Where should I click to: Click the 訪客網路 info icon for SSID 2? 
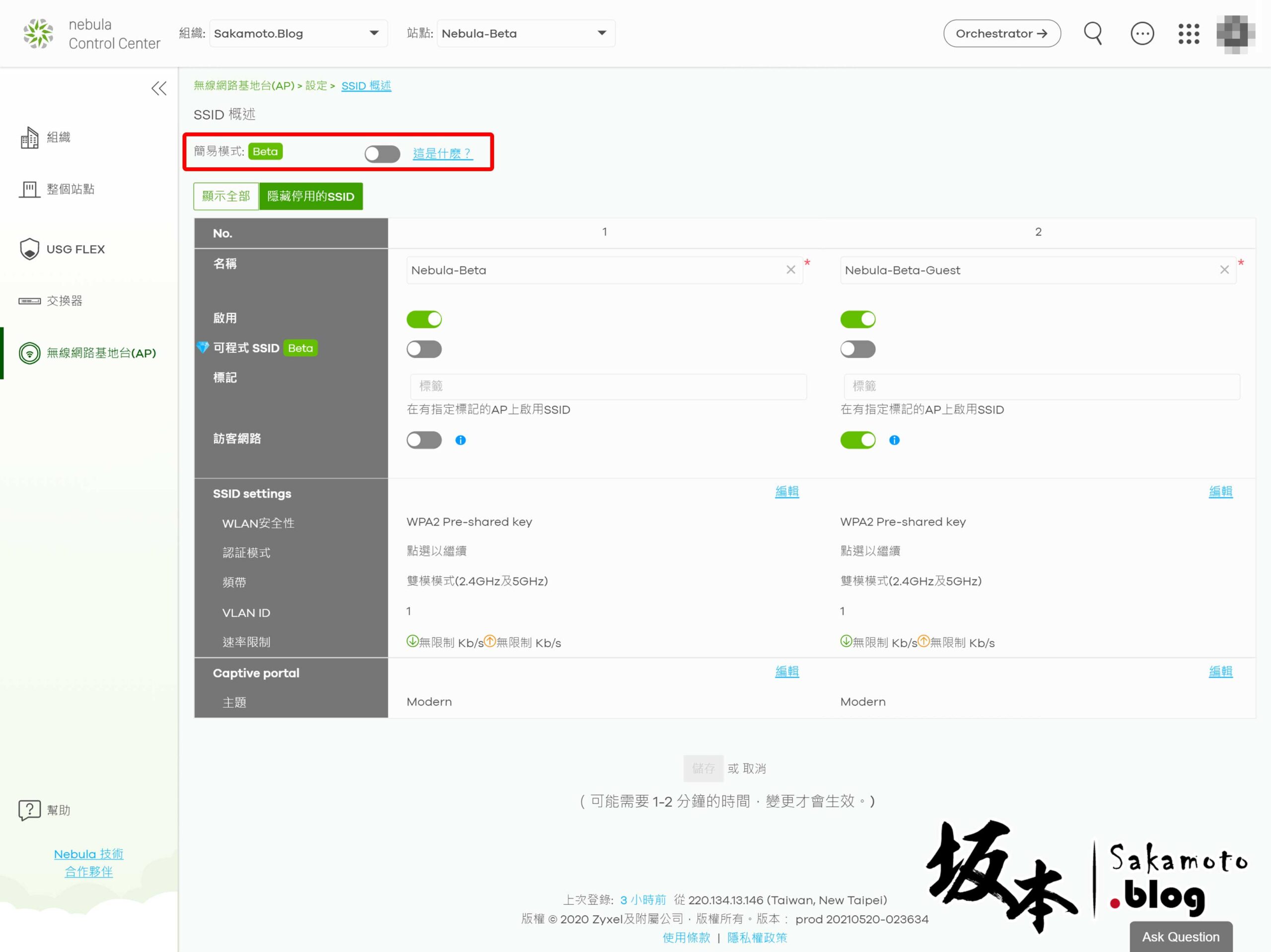pyautogui.click(x=894, y=440)
